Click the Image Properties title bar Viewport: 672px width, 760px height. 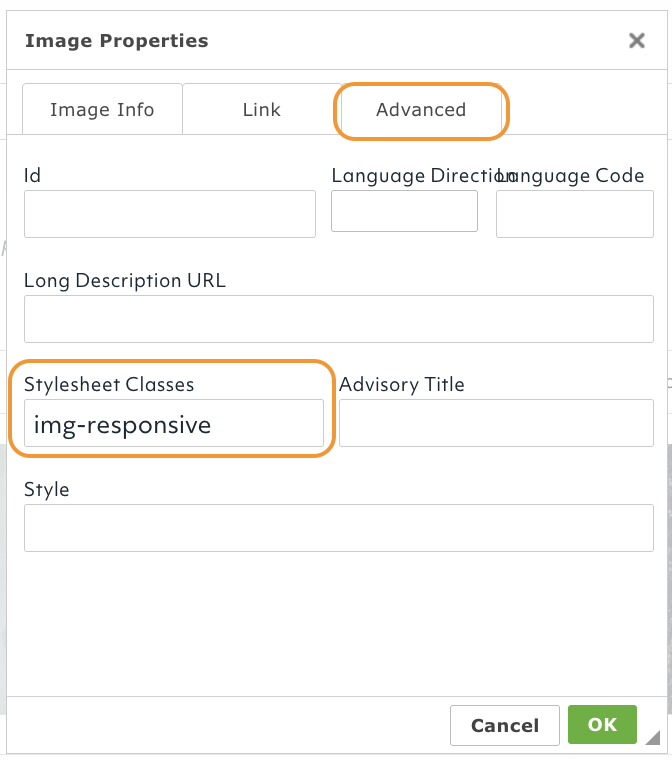point(300,41)
